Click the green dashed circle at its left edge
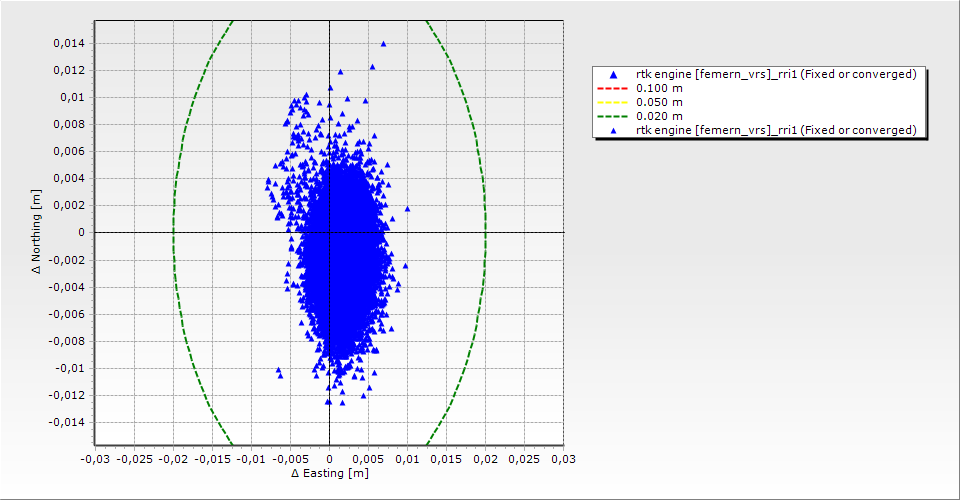Image resolution: width=960 pixels, height=500 pixels. click(173, 232)
